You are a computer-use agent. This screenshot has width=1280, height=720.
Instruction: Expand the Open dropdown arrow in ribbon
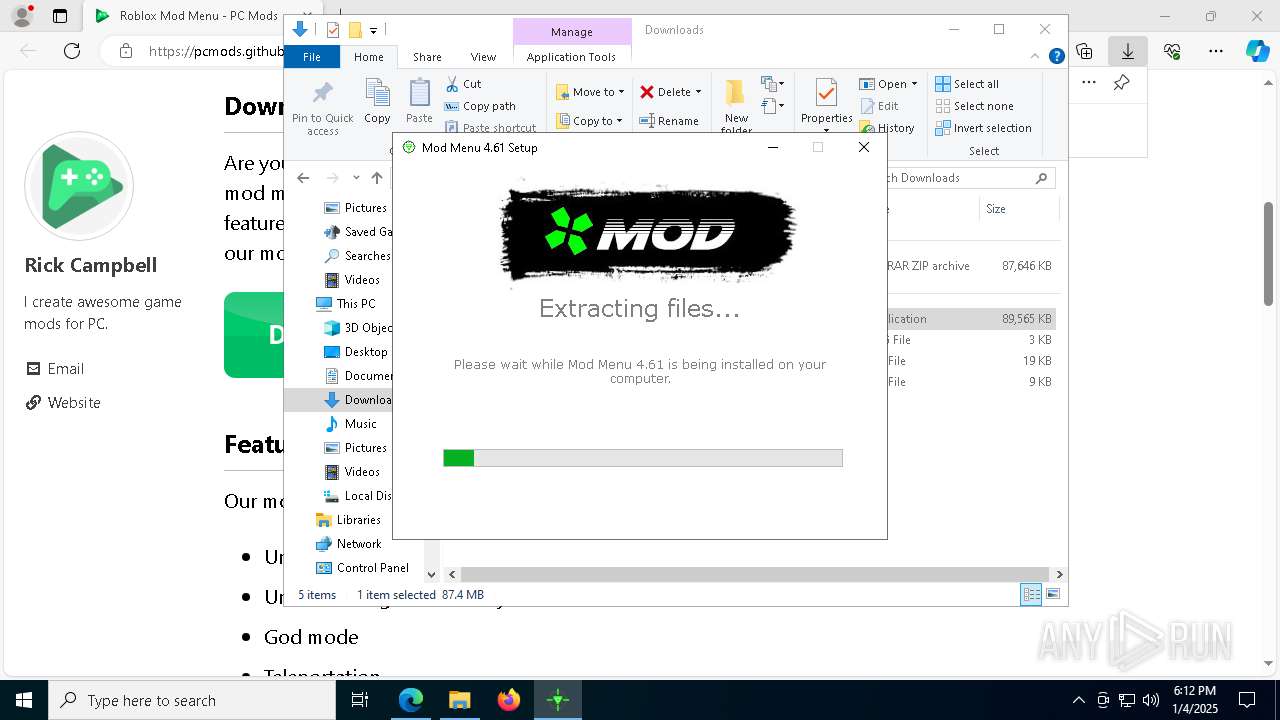coord(914,84)
